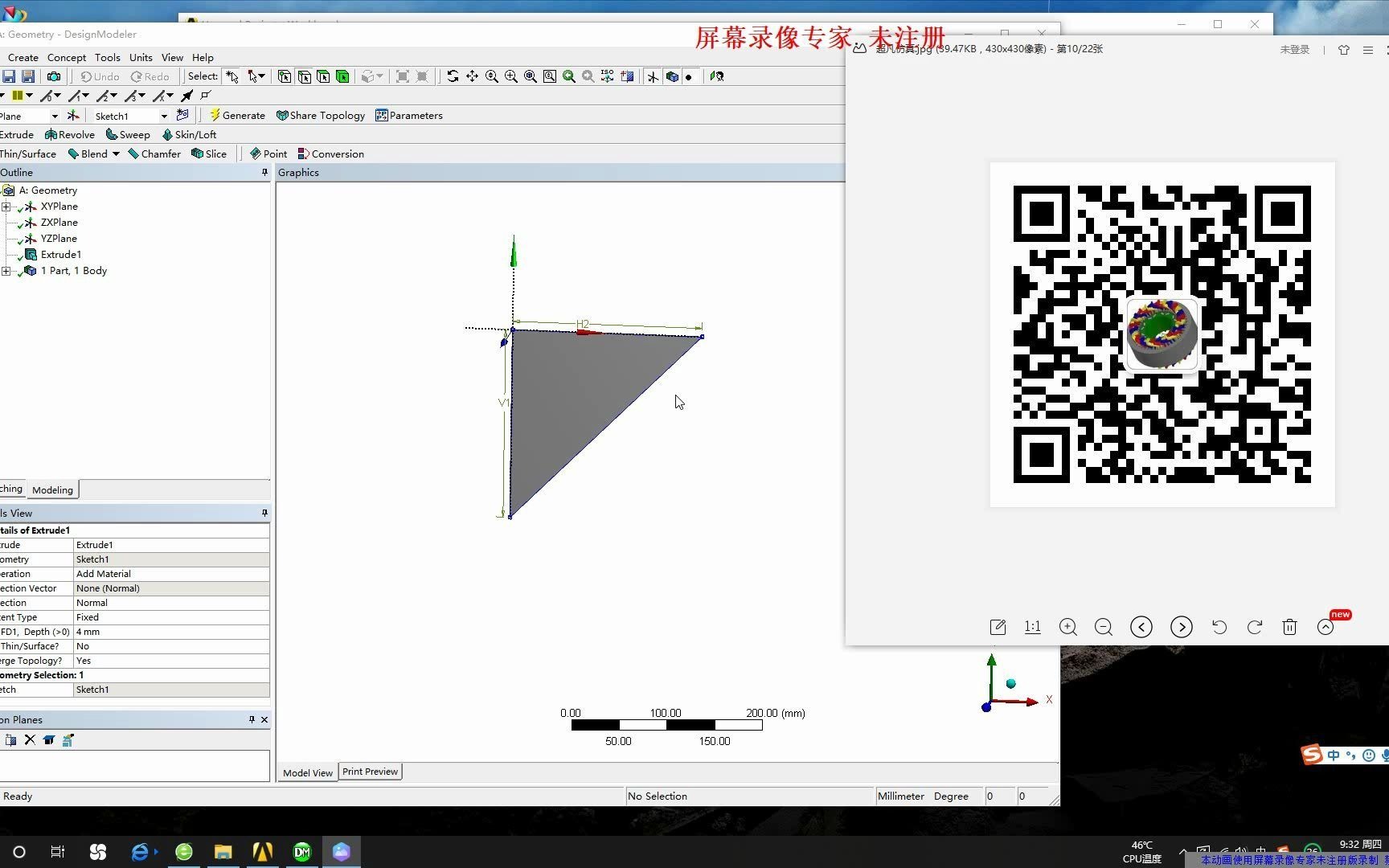Click the green Previous View icon
The height and width of the screenshot is (868, 1389).
568,76
